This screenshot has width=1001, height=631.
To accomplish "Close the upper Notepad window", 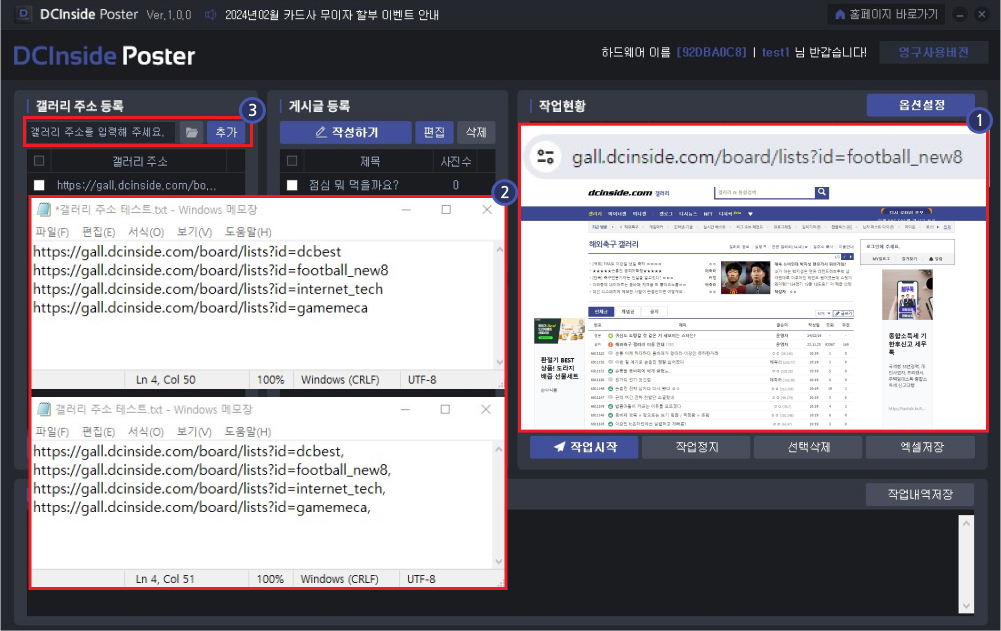I will point(486,209).
